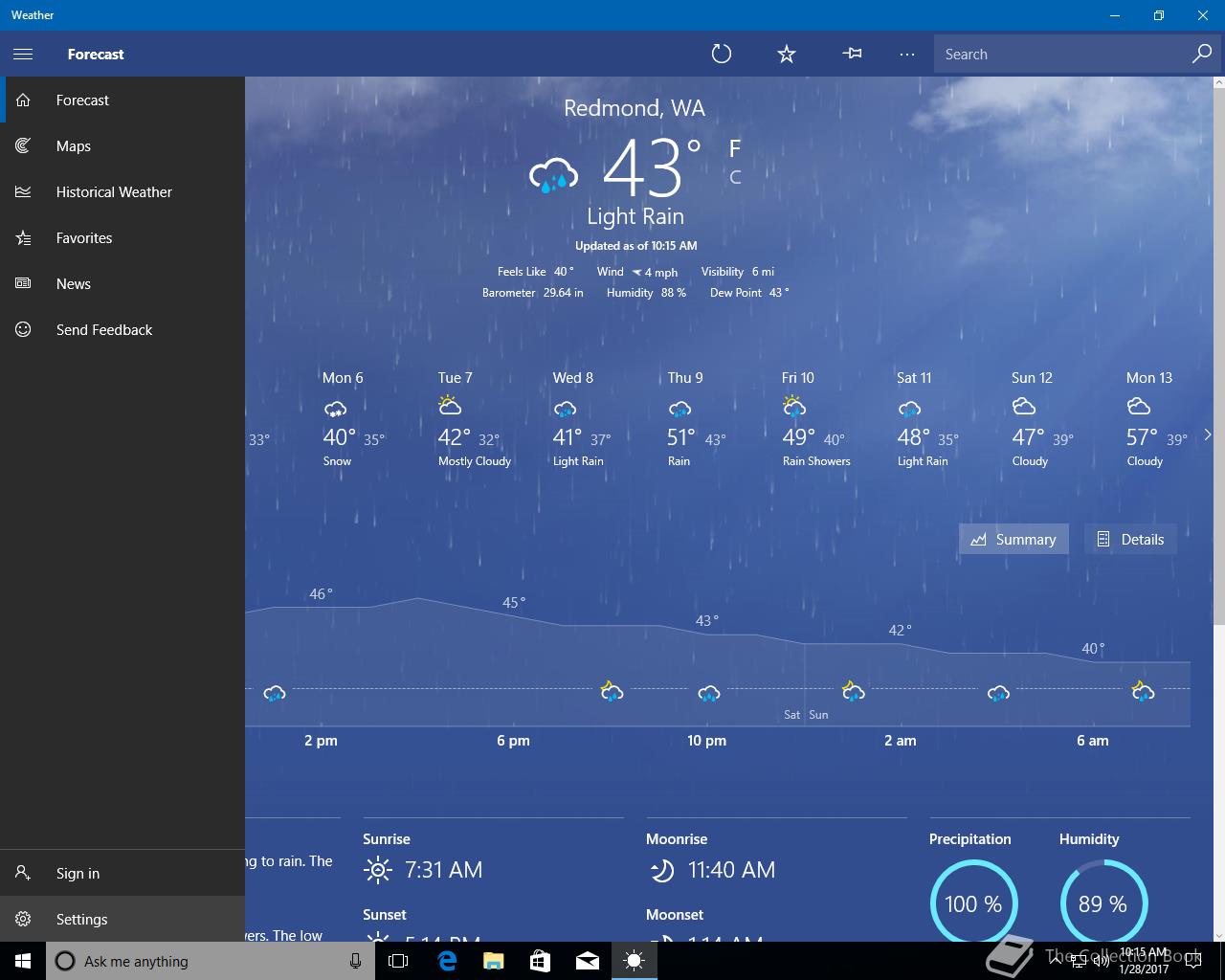Open the Forecast page in sidebar
The height and width of the screenshot is (980, 1225).
tap(122, 100)
